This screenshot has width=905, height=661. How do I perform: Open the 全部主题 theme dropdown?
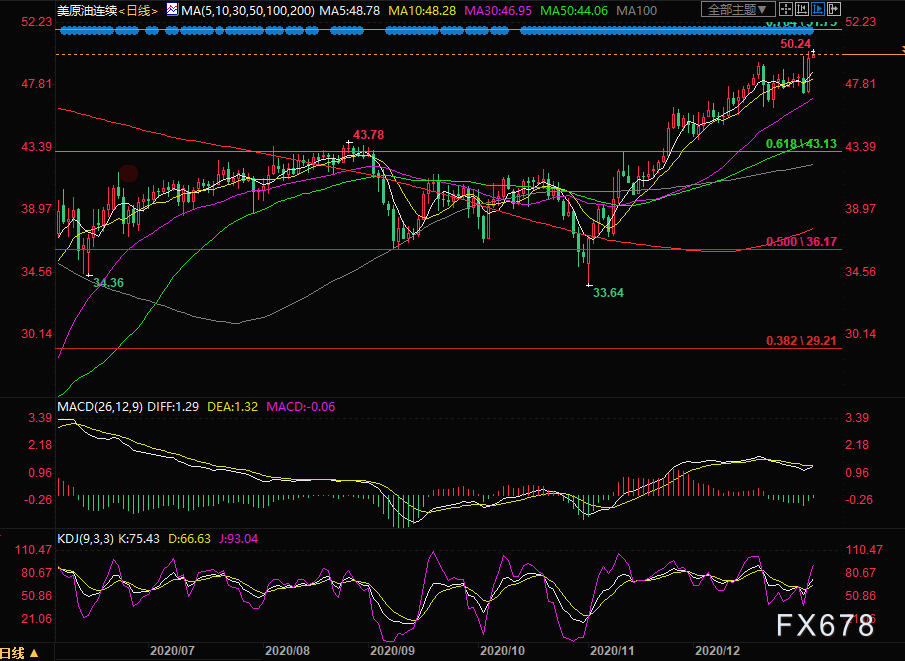pyautogui.click(x=734, y=10)
